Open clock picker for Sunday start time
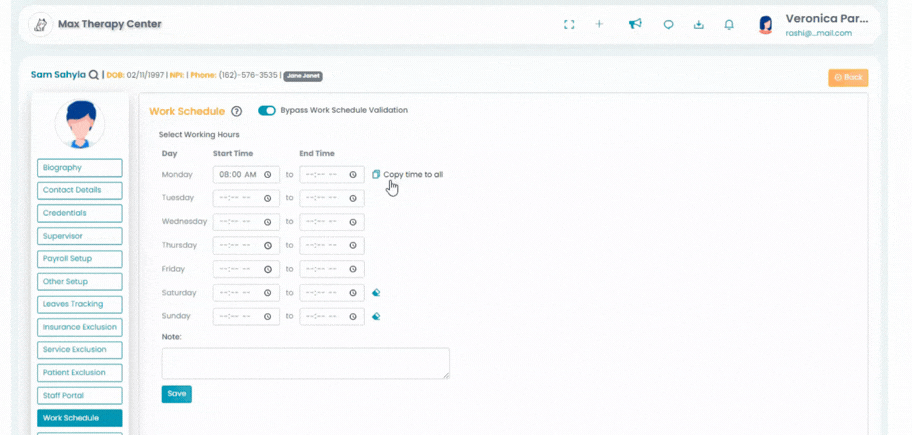 tap(268, 316)
